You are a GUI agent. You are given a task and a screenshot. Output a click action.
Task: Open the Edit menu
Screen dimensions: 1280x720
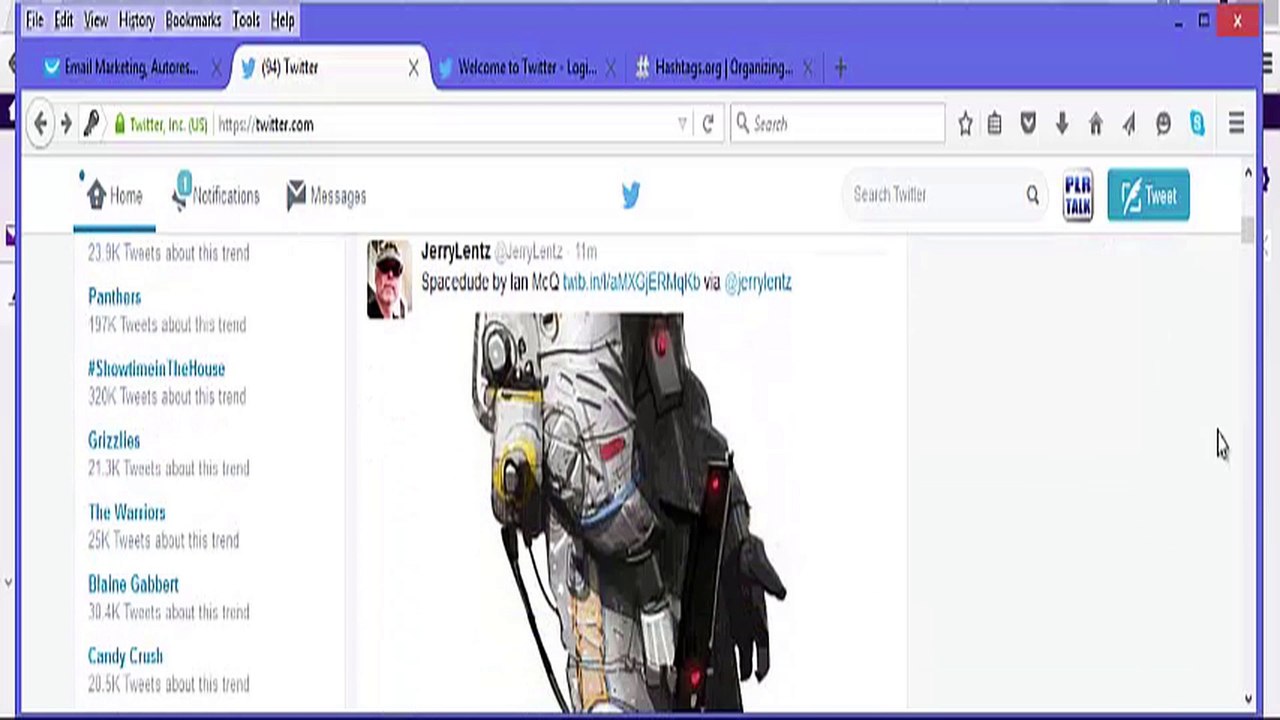click(x=64, y=20)
